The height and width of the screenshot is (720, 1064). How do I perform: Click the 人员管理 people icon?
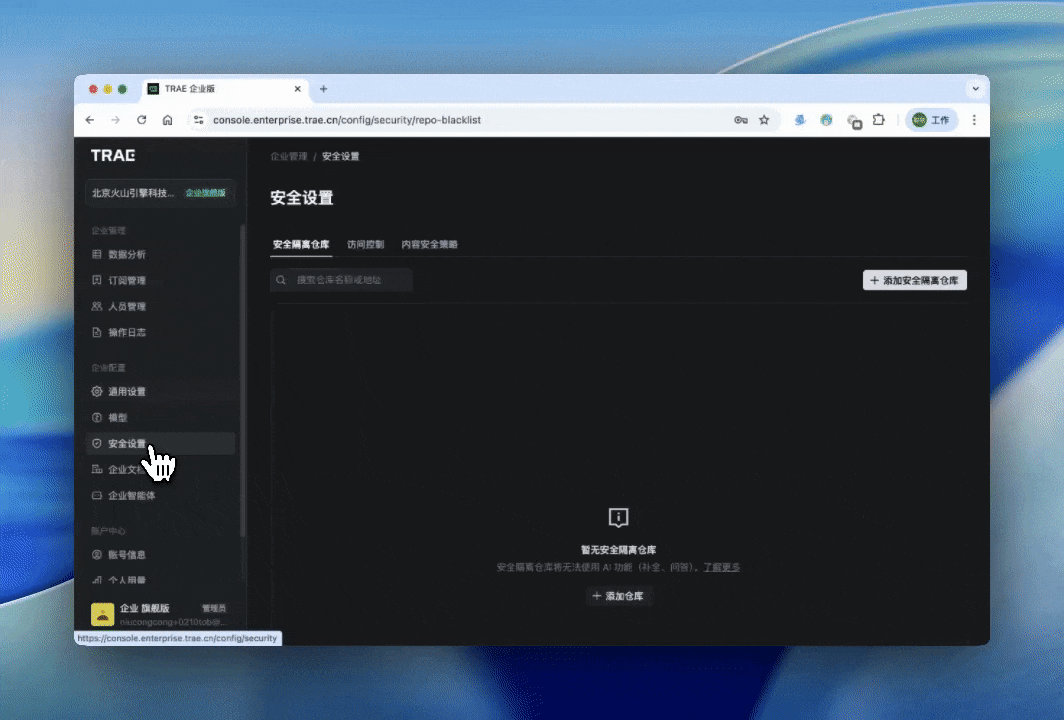97,307
